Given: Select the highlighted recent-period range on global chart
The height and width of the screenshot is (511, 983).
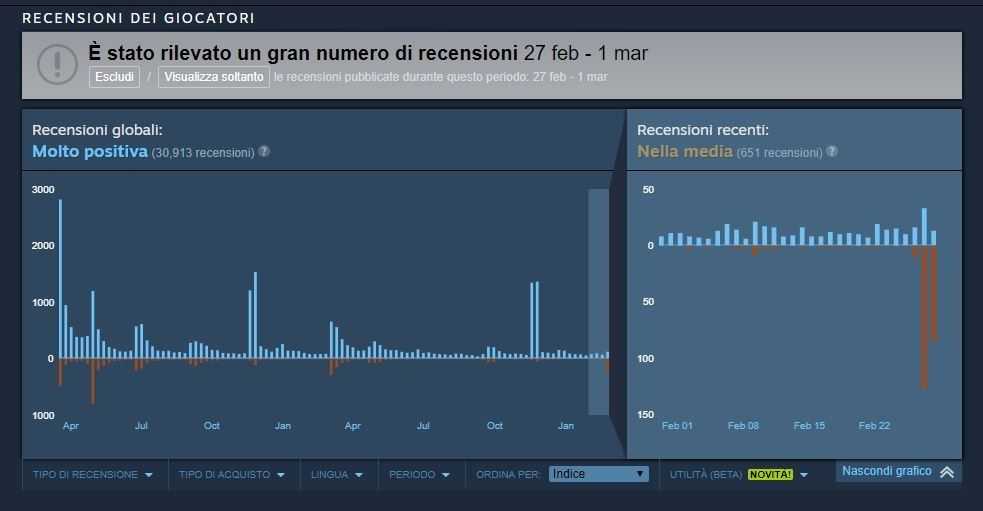Looking at the screenshot, I should click(x=598, y=300).
